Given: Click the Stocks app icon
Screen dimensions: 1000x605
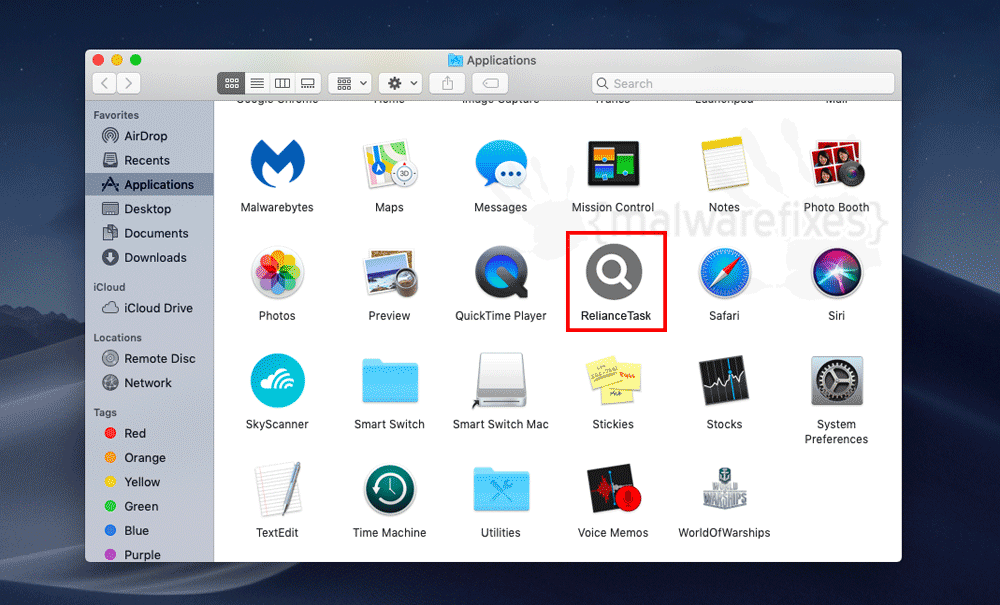Looking at the screenshot, I should pyautogui.click(x=724, y=381).
